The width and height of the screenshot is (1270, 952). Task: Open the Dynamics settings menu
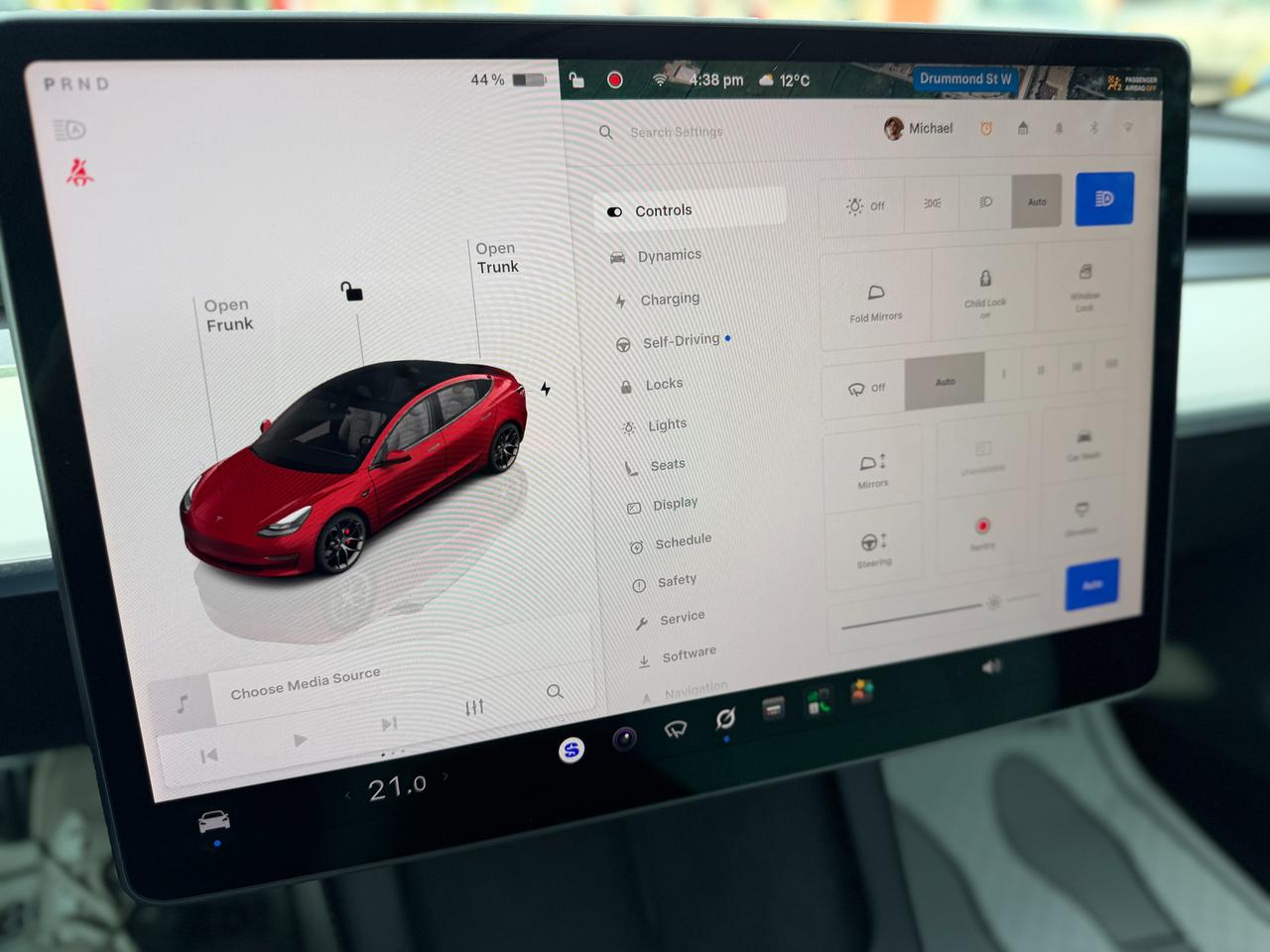click(656, 256)
